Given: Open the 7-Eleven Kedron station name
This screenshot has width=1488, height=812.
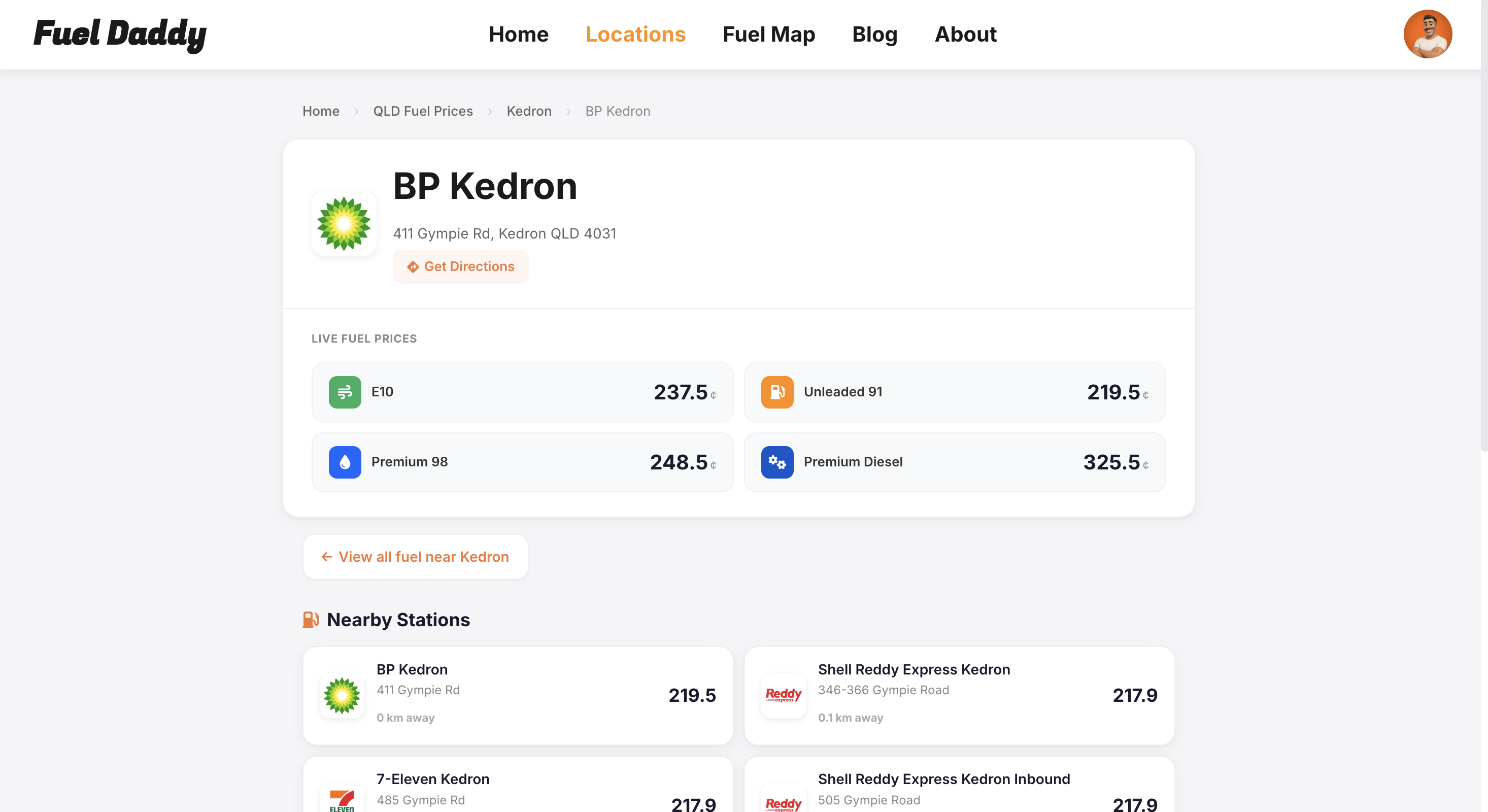Looking at the screenshot, I should [433, 779].
